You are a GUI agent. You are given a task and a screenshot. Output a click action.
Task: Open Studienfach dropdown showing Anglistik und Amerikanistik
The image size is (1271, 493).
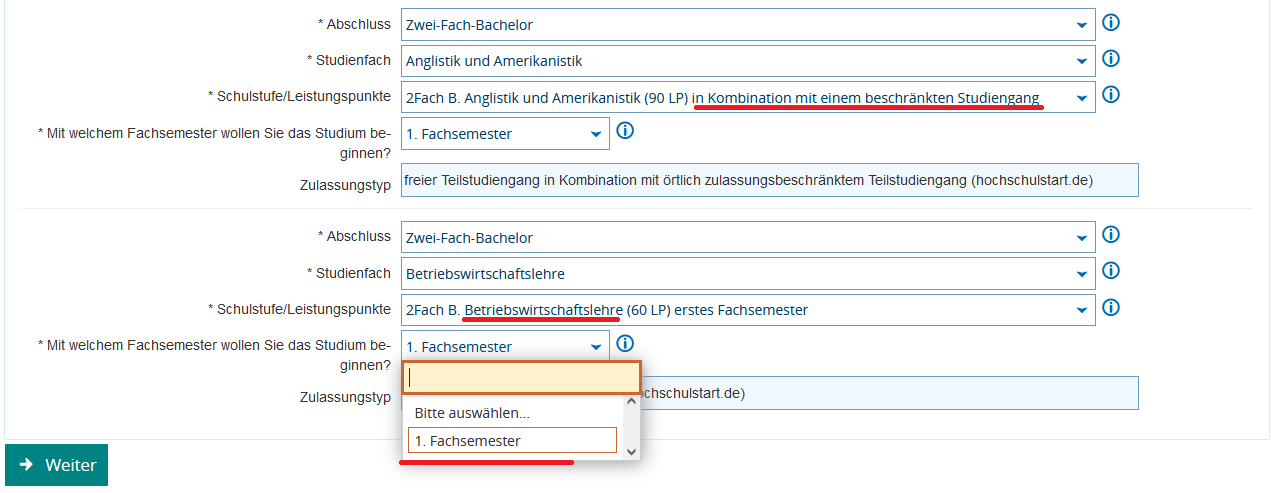pyautogui.click(x=747, y=61)
